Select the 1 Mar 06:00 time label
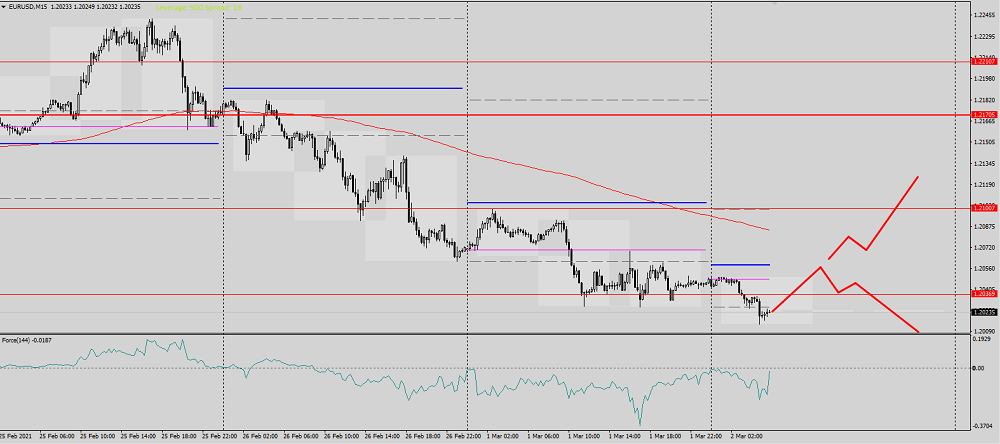This screenshot has width=1000, height=444. 544,437
